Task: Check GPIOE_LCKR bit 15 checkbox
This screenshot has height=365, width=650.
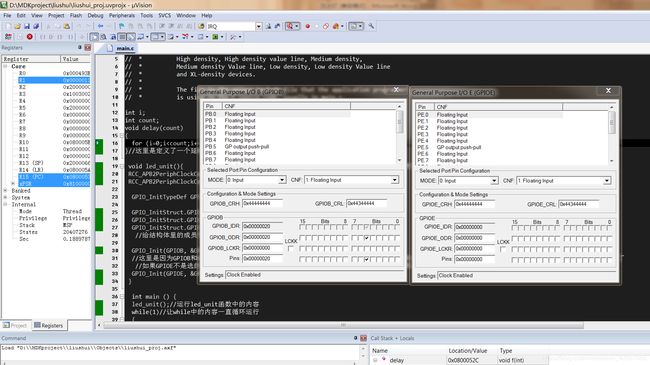Action: pos(514,250)
